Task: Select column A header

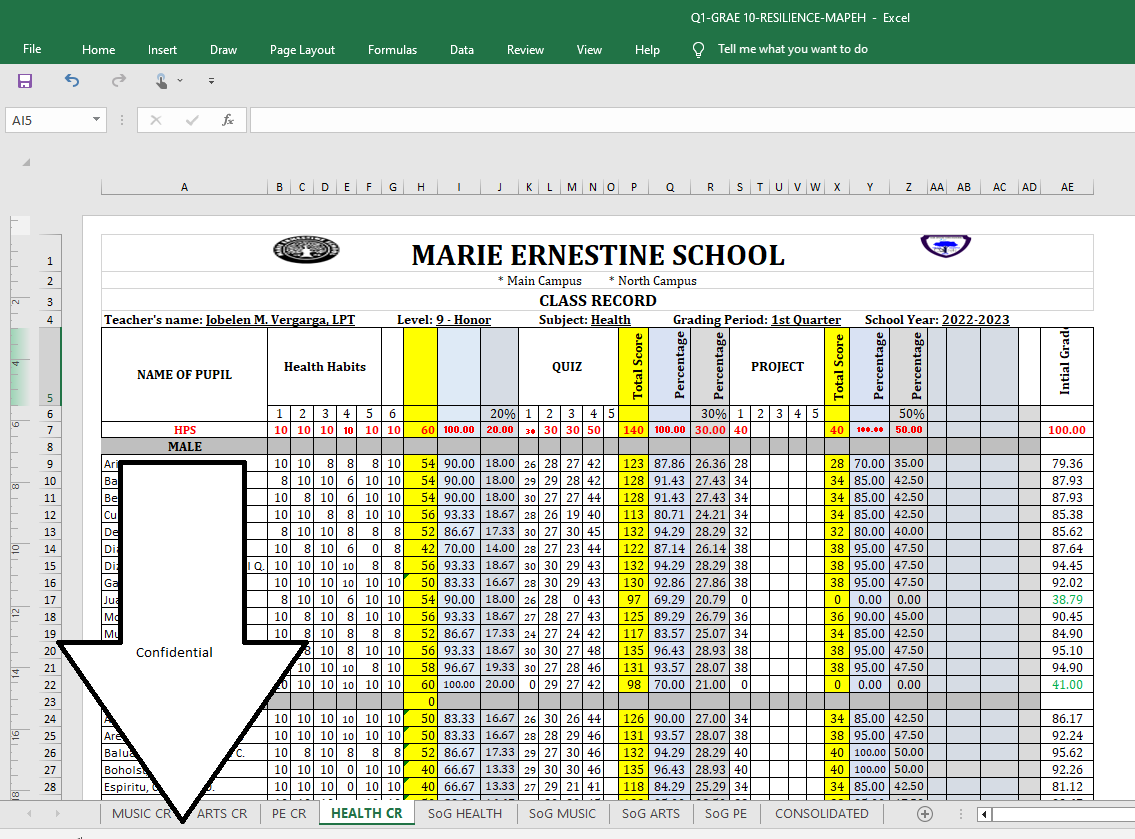Action: point(185,187)
